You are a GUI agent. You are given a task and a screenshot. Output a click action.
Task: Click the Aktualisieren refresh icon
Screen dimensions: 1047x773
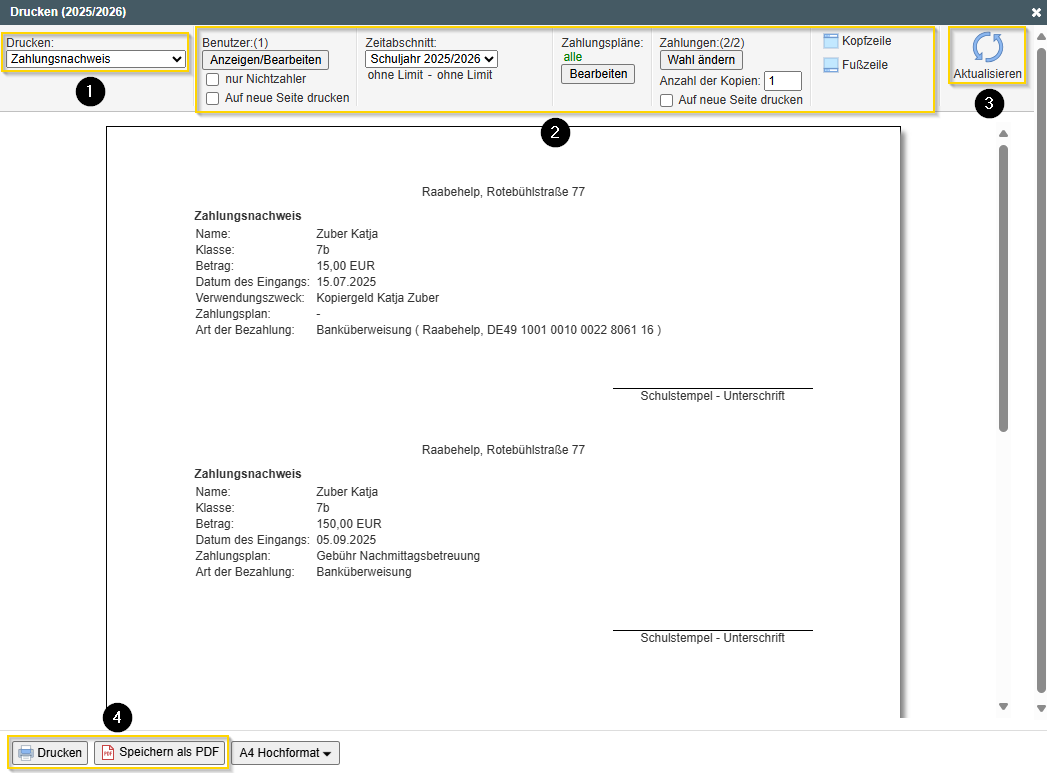[987, 49]
